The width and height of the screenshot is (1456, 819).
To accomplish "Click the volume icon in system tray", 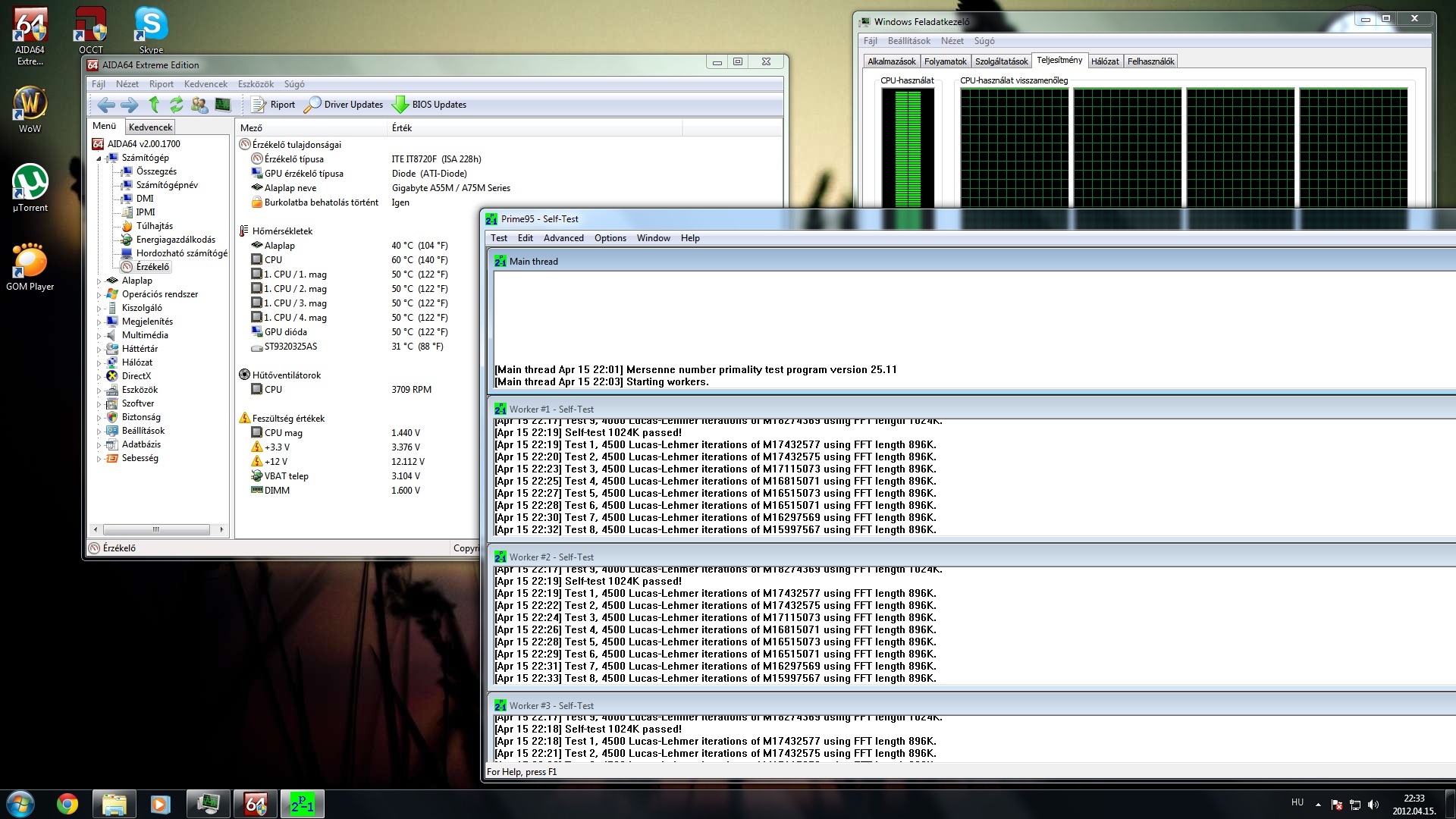I will point(1373,805).
